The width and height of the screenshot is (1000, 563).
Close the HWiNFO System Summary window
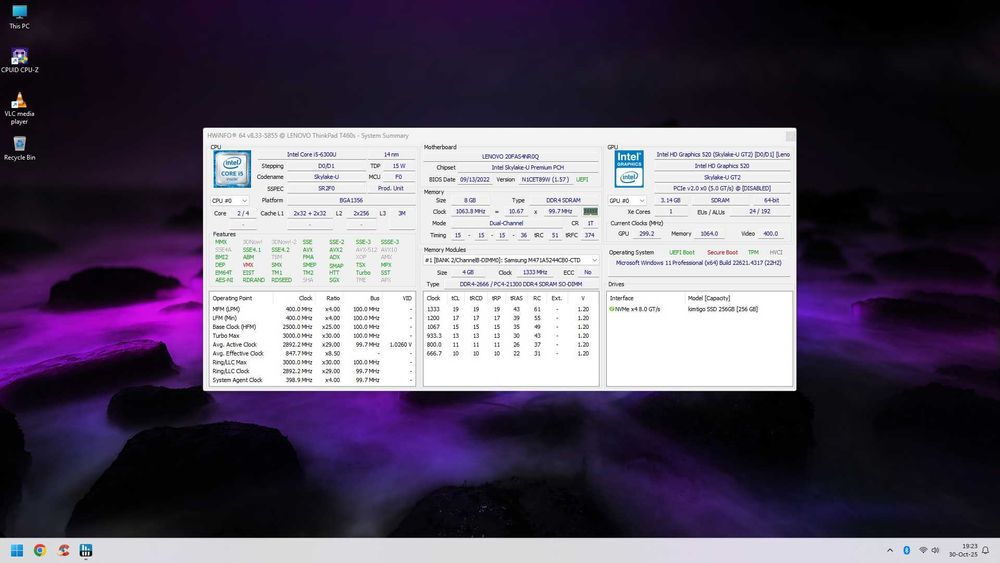click(790, 136)
